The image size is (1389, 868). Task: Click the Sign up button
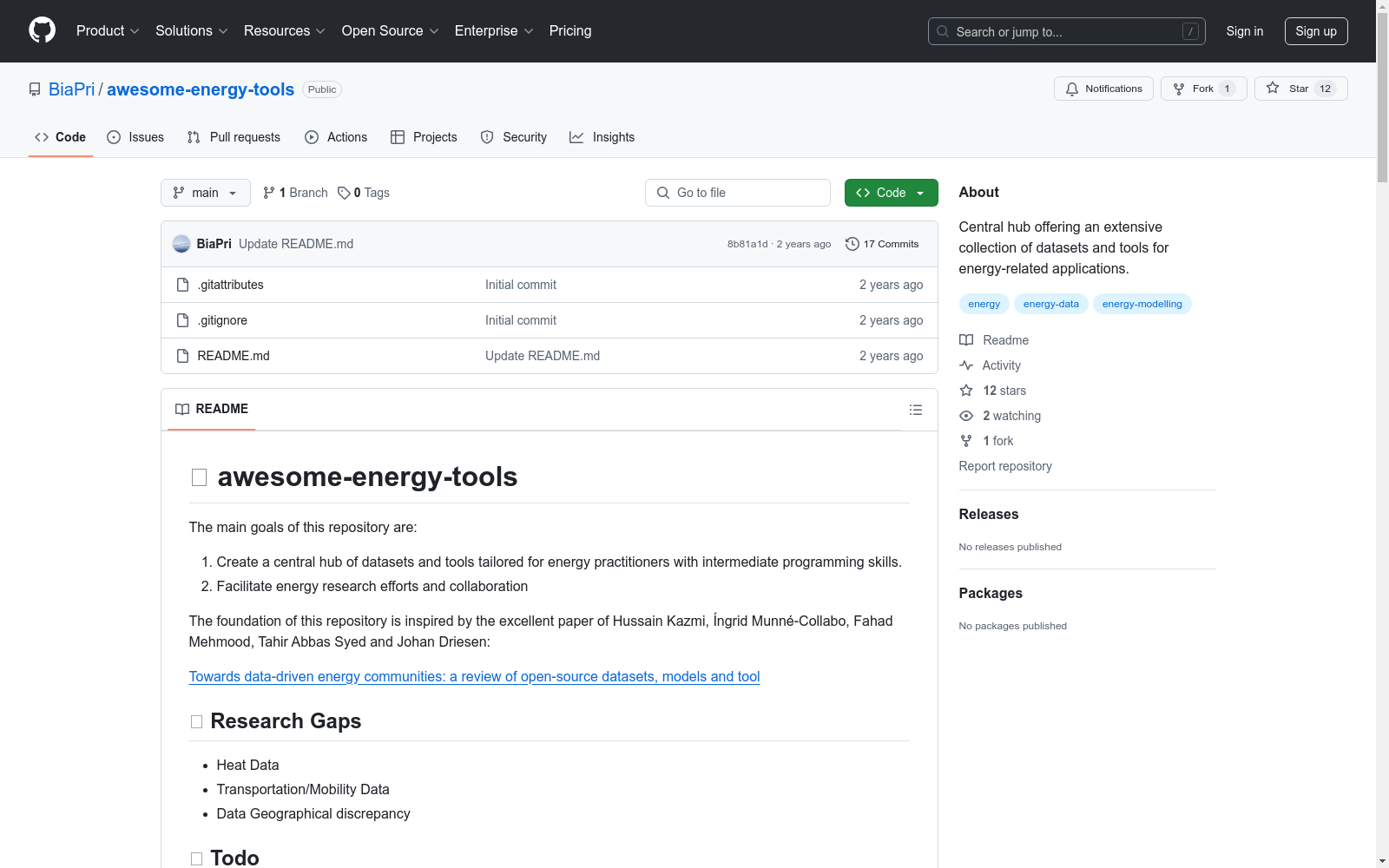[x=1316, y=31]
